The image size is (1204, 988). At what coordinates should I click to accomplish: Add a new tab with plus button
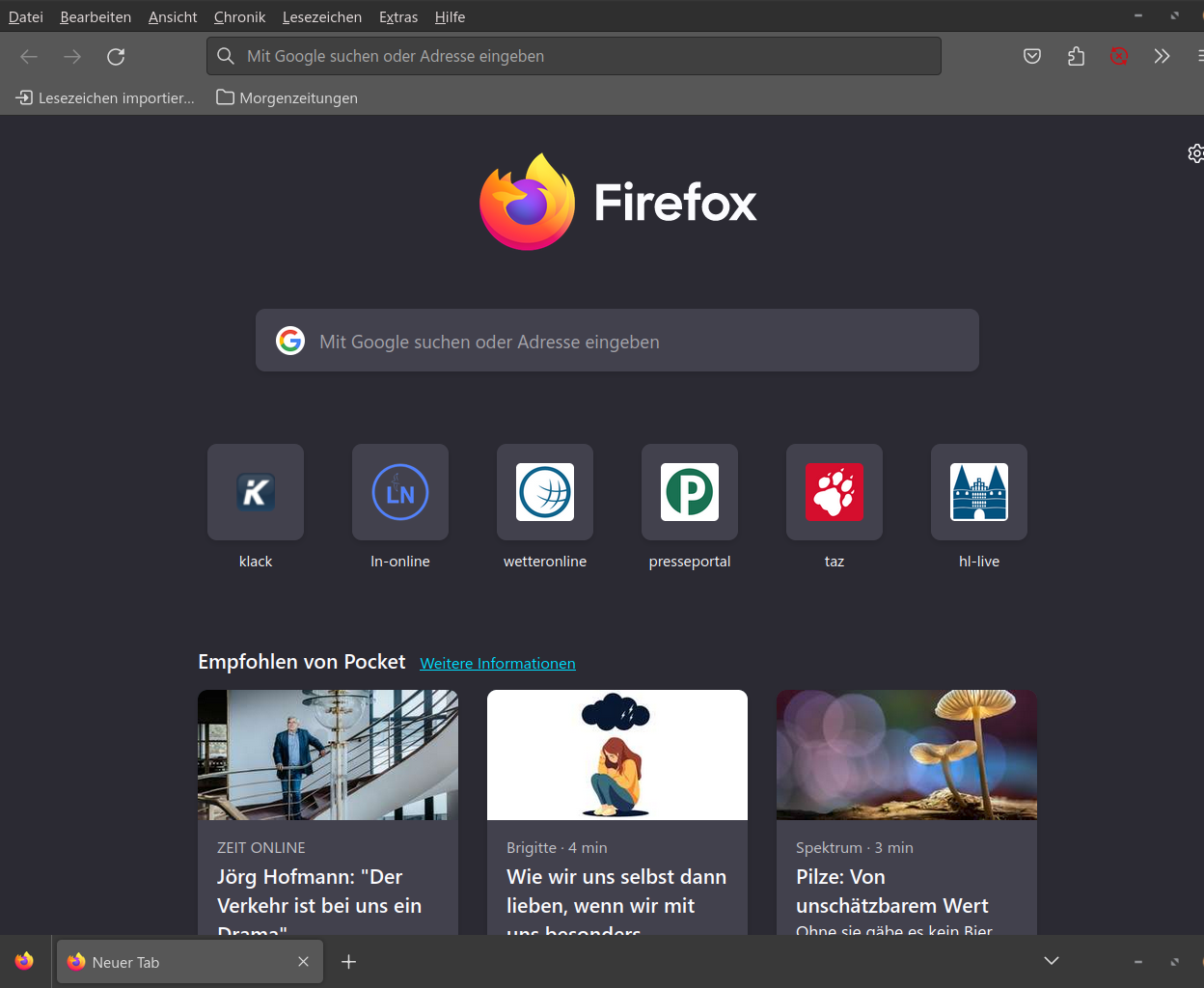pos(349,962)
